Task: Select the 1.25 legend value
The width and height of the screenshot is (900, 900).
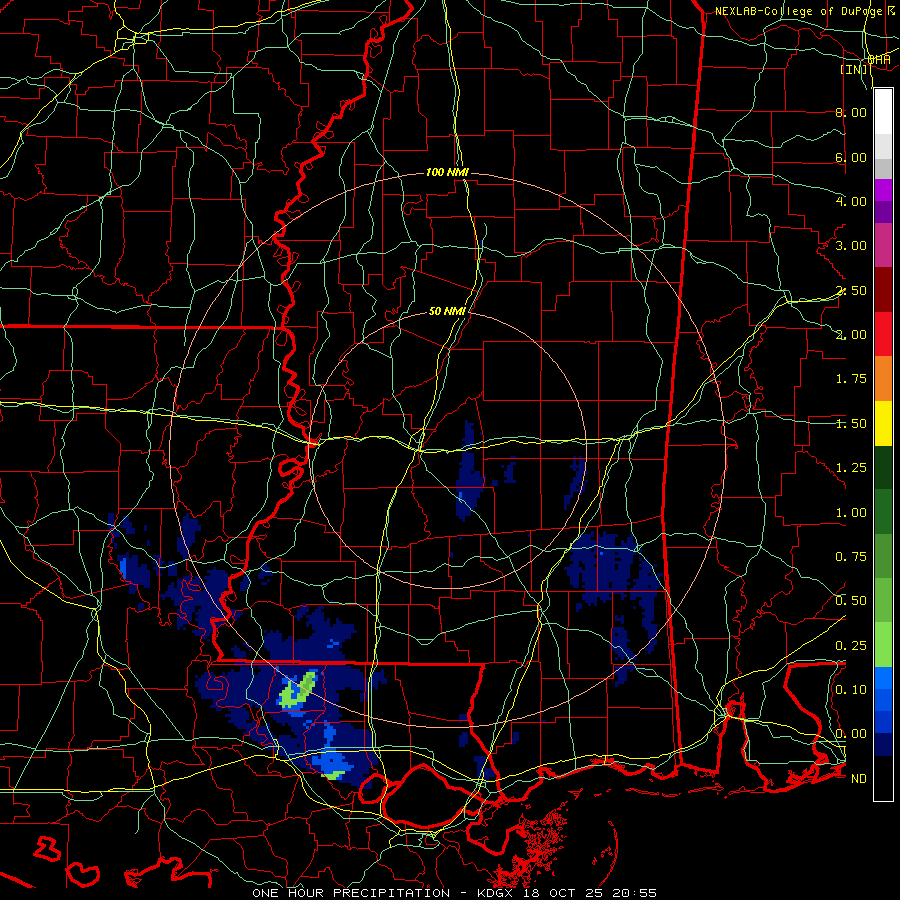Action: pos(851,468)
